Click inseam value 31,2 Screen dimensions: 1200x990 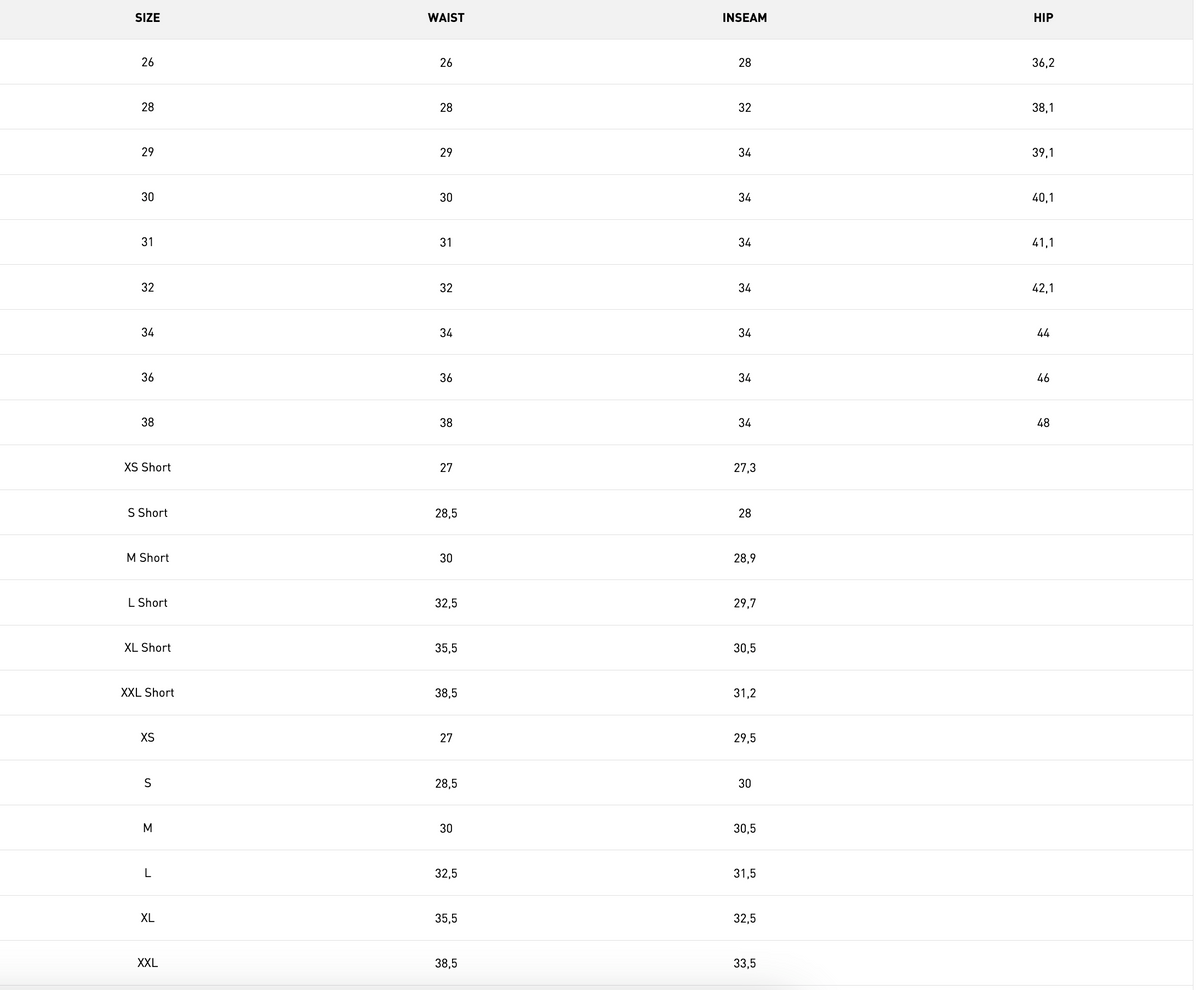(x=744, y=692)
